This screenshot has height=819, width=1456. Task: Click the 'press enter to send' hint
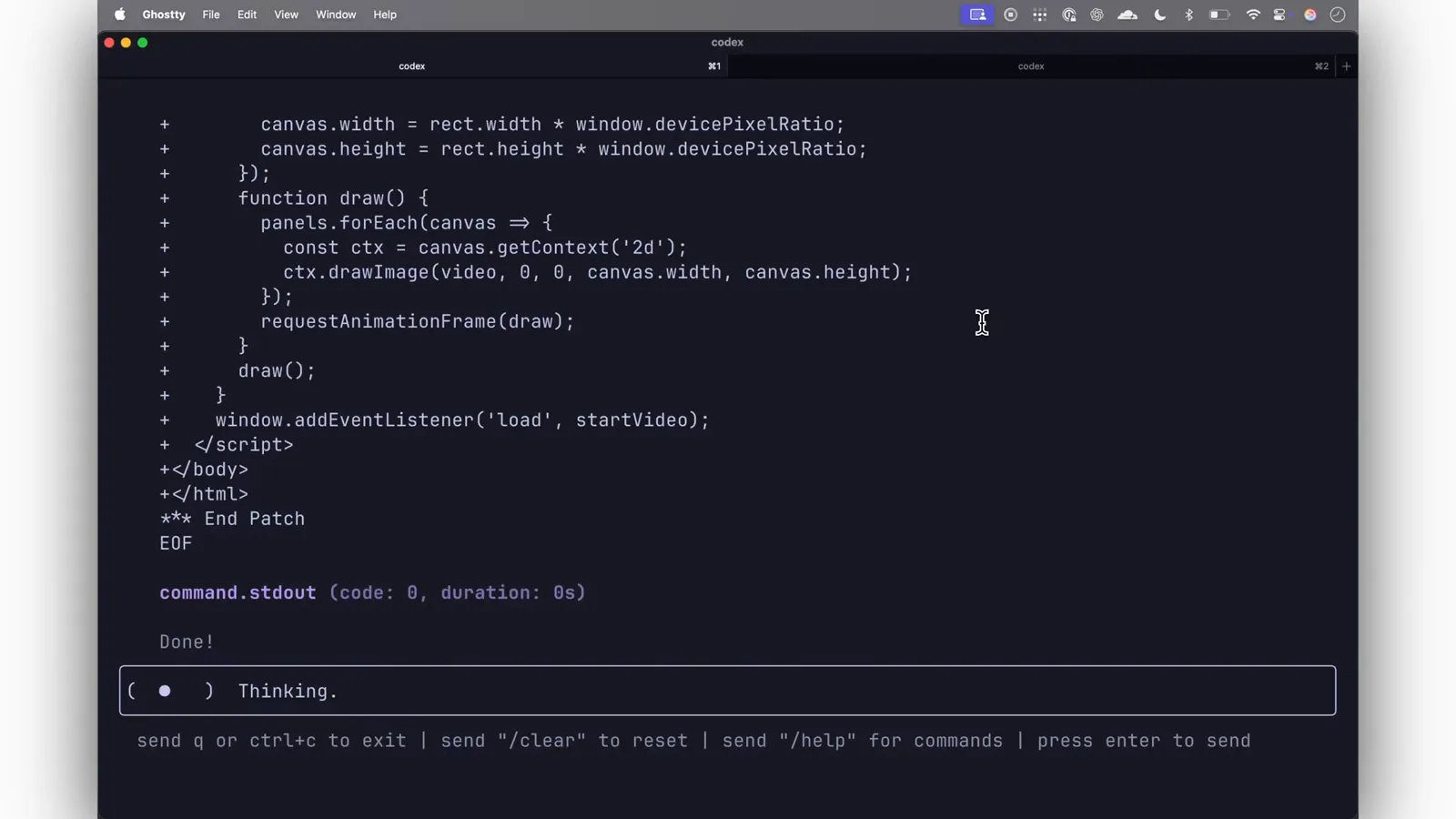pyautogui.click(x=1144, y=741)
